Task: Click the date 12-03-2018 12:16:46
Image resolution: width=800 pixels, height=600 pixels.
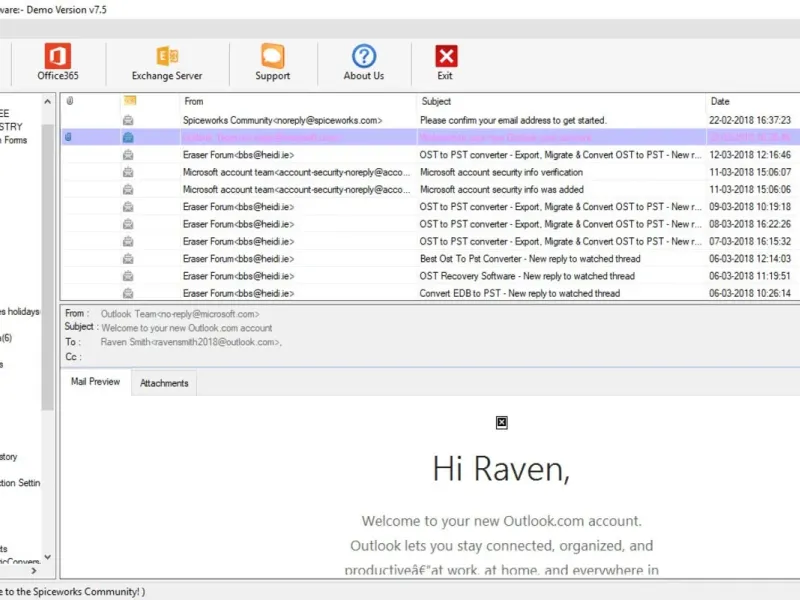Action: [x=749, y=155]
